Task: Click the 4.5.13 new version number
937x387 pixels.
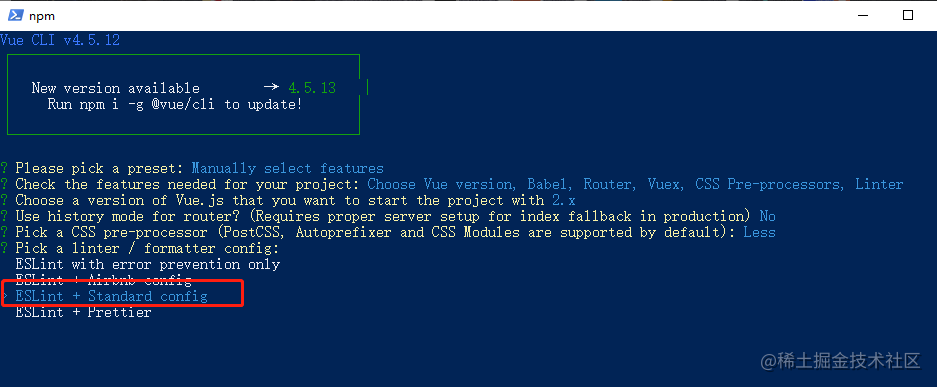Action: pyautogui.click(x=312, y=88)
